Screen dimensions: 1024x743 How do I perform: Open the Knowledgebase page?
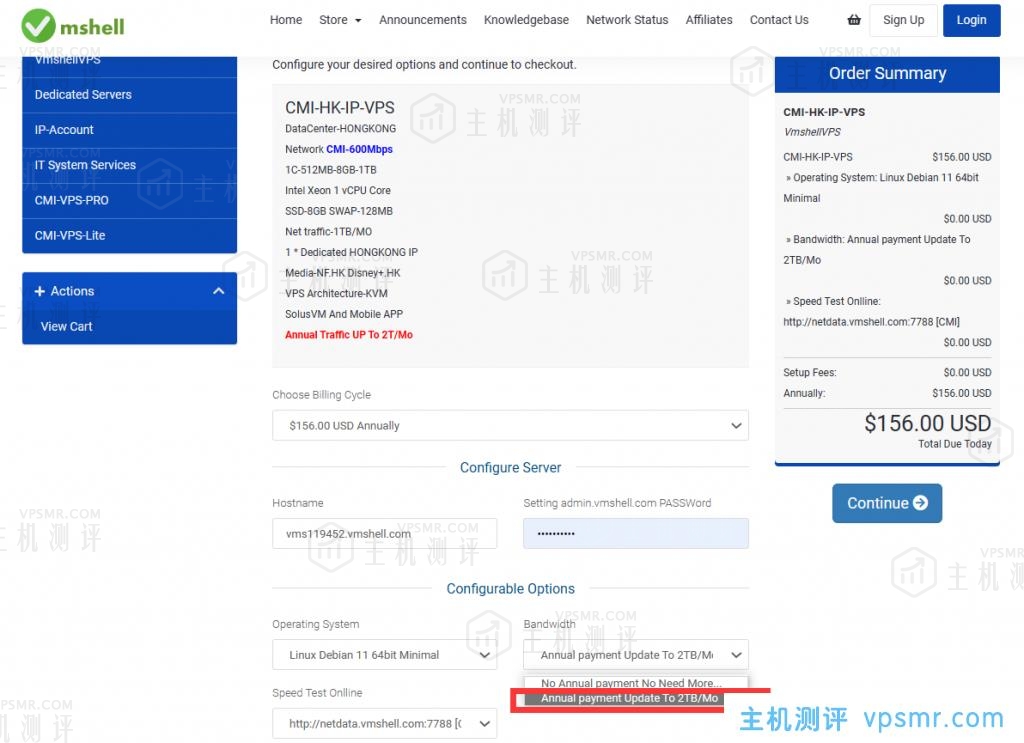pyautogui.click(x=526, y=20)
